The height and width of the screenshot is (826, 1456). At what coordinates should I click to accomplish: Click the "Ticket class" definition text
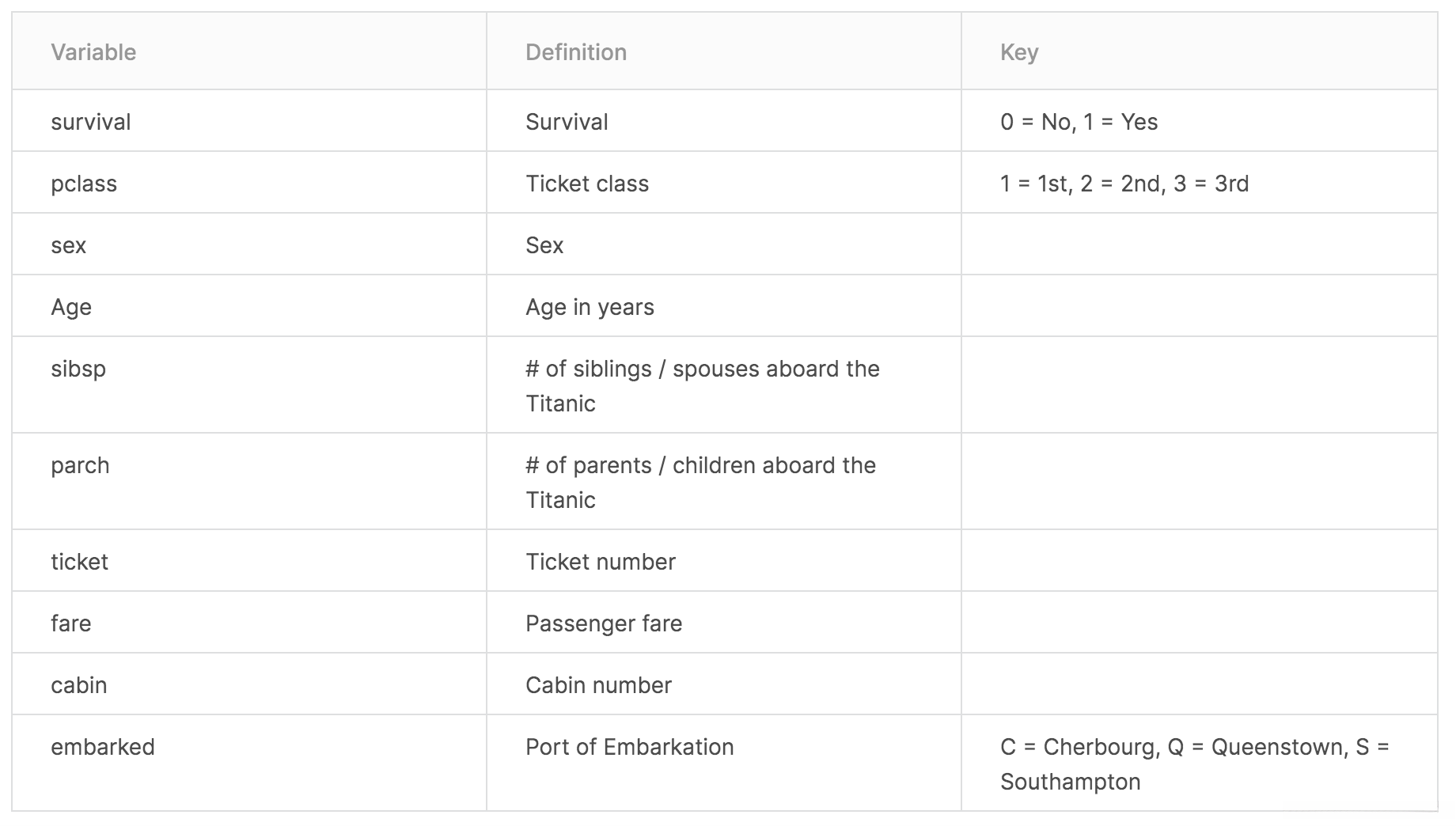click(x=587, y=184)
